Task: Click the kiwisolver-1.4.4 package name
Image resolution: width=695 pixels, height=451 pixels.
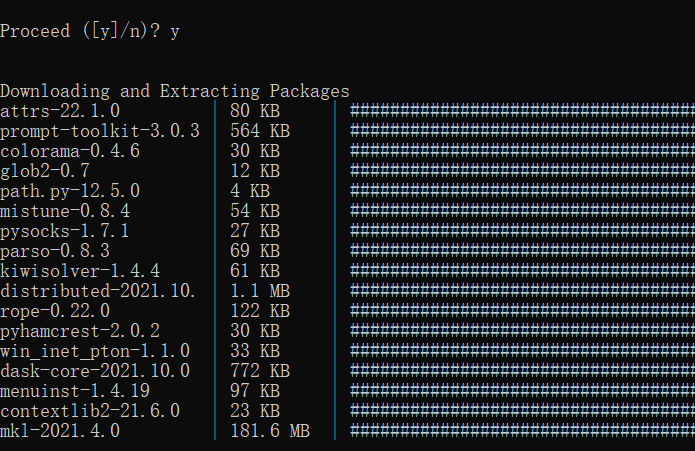Action: 80,271
